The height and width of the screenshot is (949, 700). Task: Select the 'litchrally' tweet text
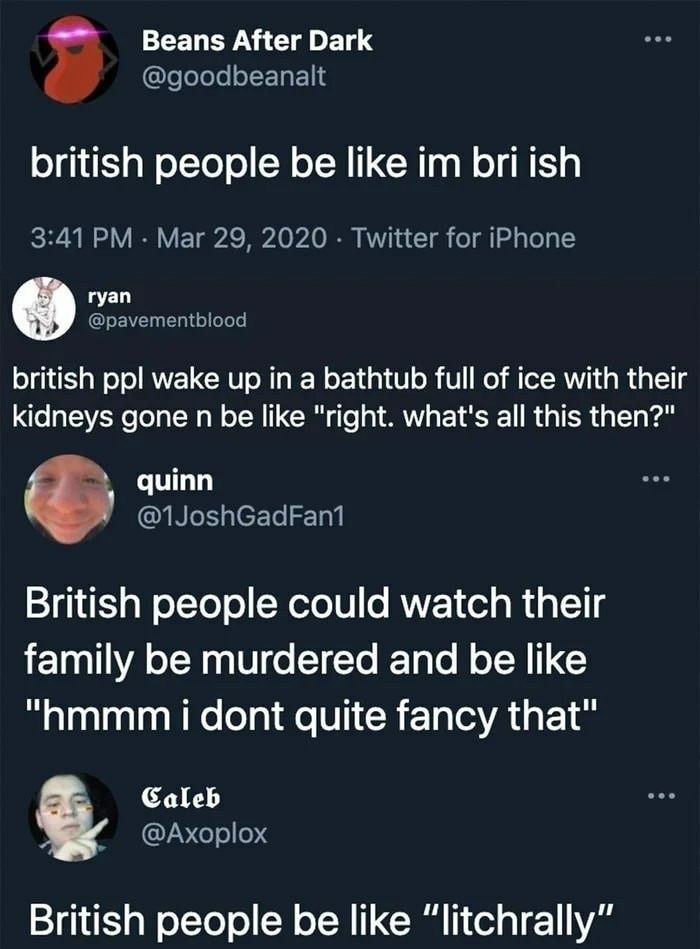[x=322, y=921]
